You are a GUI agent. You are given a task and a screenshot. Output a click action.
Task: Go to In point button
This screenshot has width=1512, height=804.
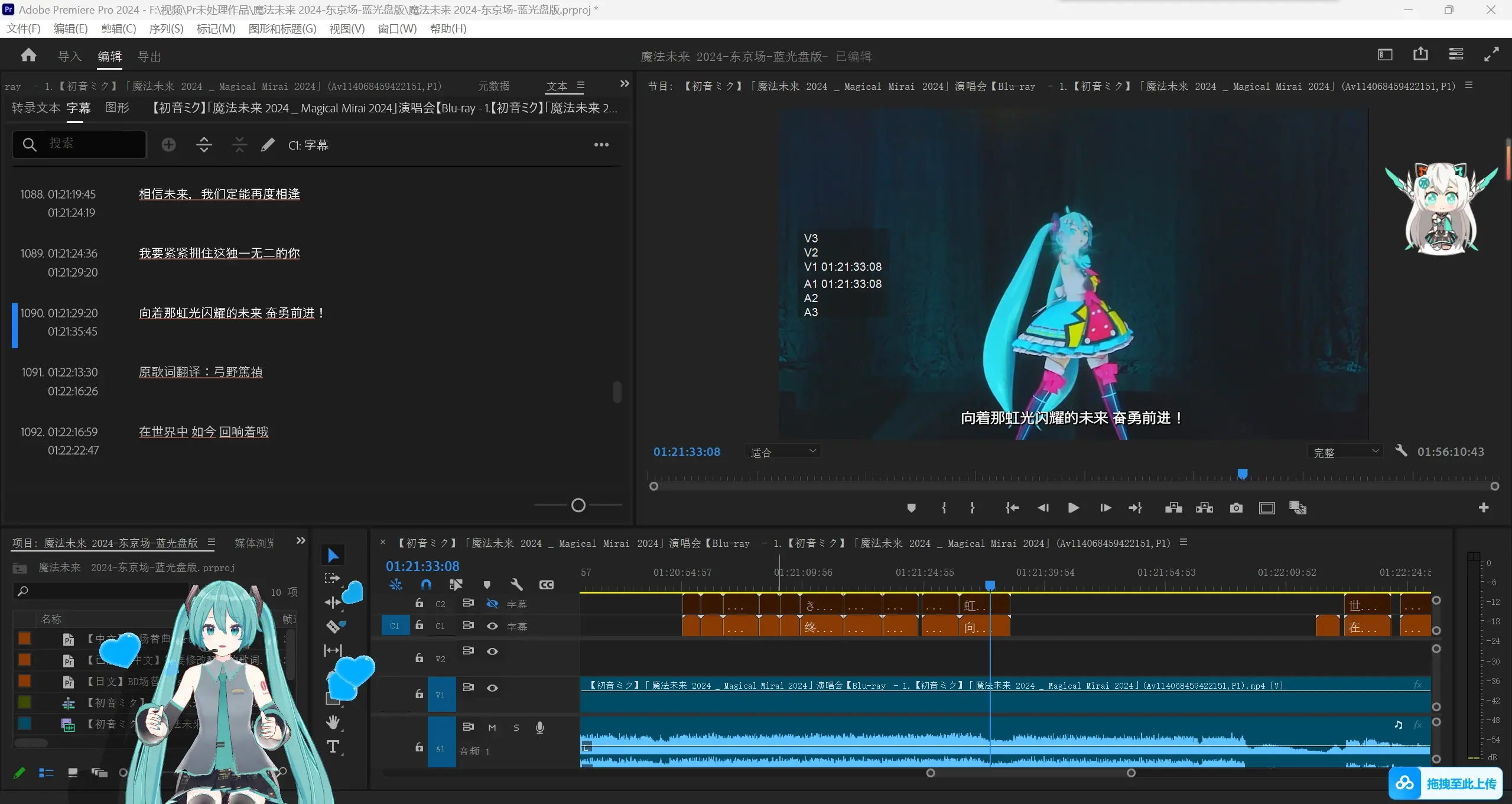1012,508
